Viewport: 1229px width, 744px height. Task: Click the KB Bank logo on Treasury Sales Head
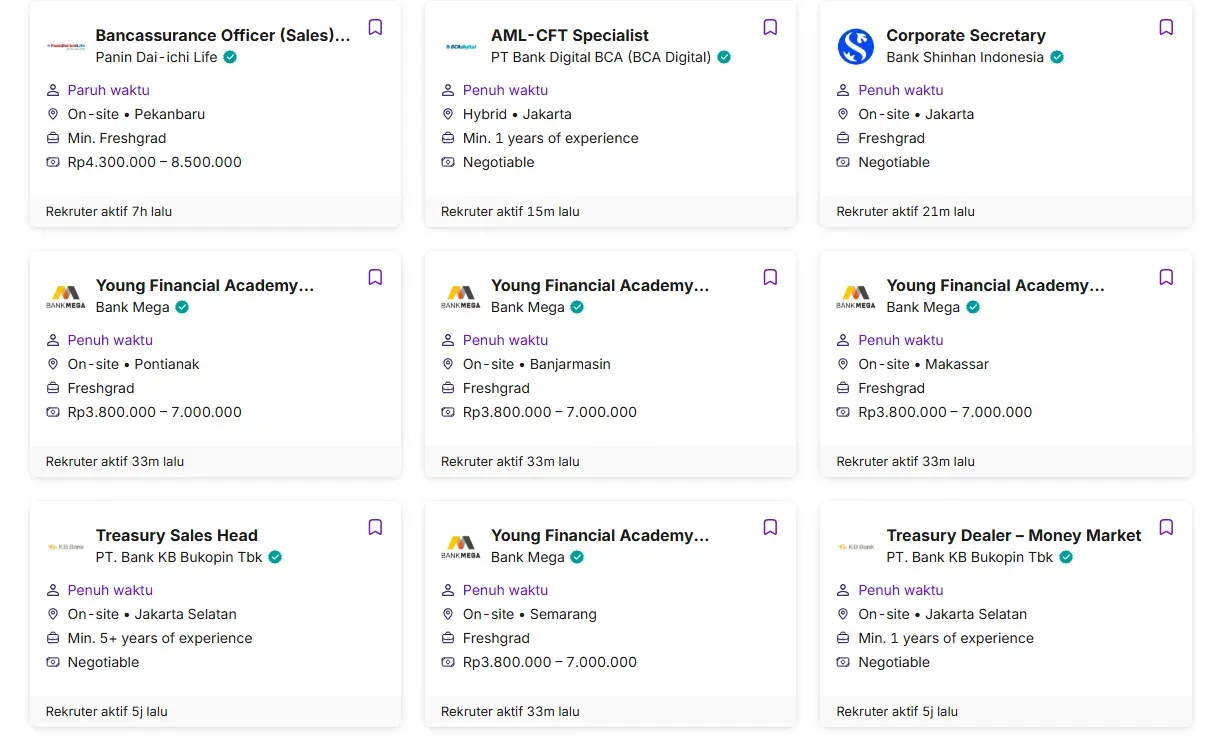[x=66, y=547]
